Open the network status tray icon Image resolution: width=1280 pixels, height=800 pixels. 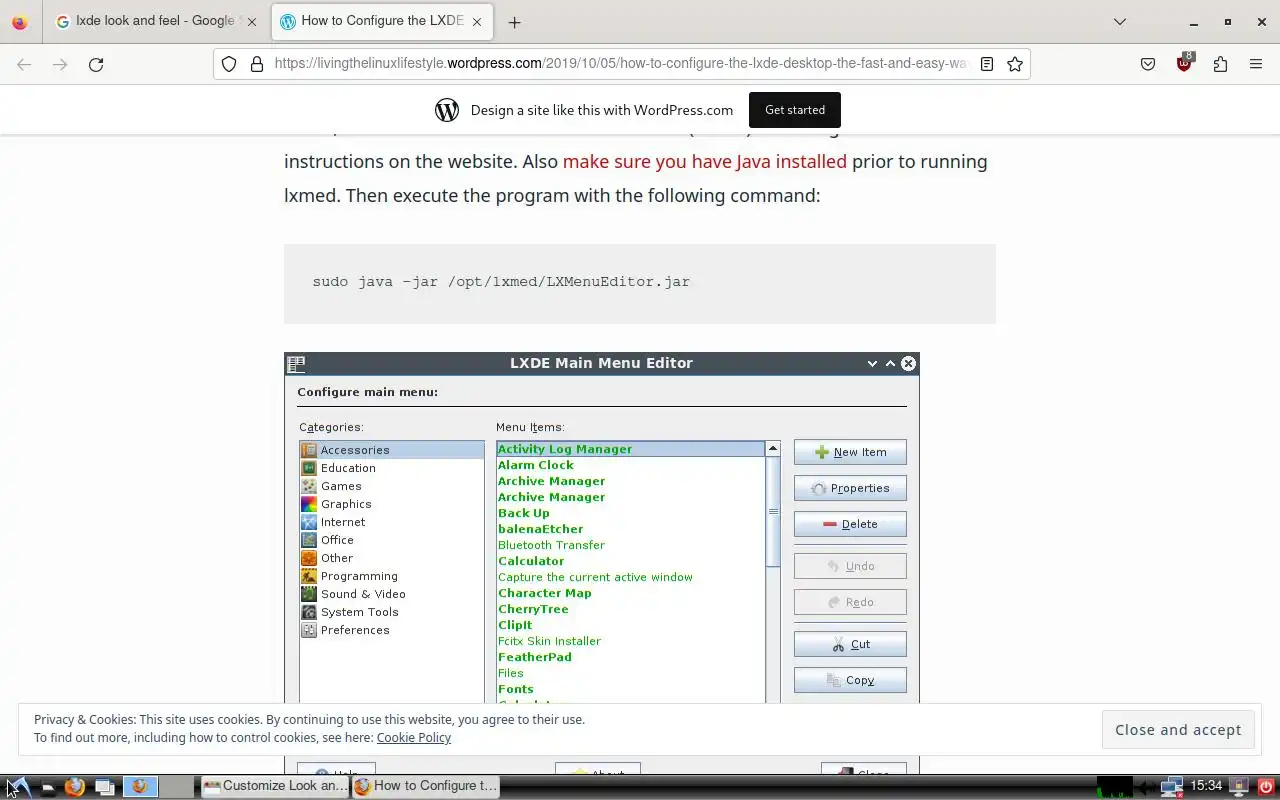point(1171,787)
